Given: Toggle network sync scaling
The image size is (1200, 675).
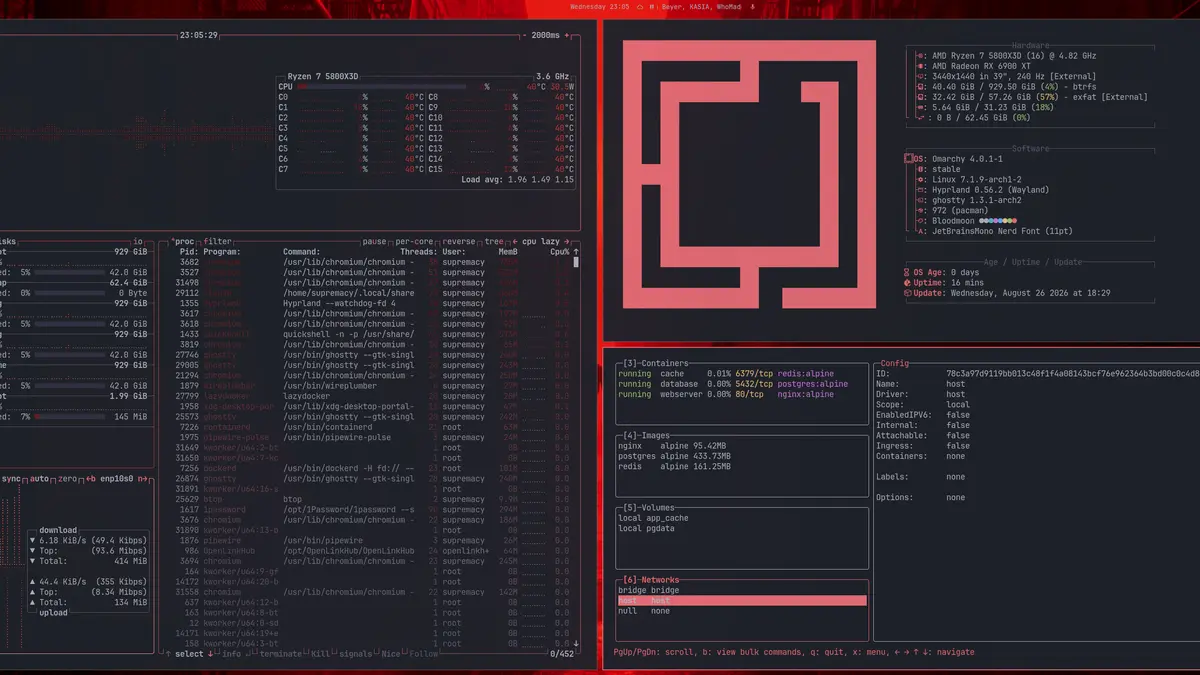Looking at the screenshot, I should (11, 479).
